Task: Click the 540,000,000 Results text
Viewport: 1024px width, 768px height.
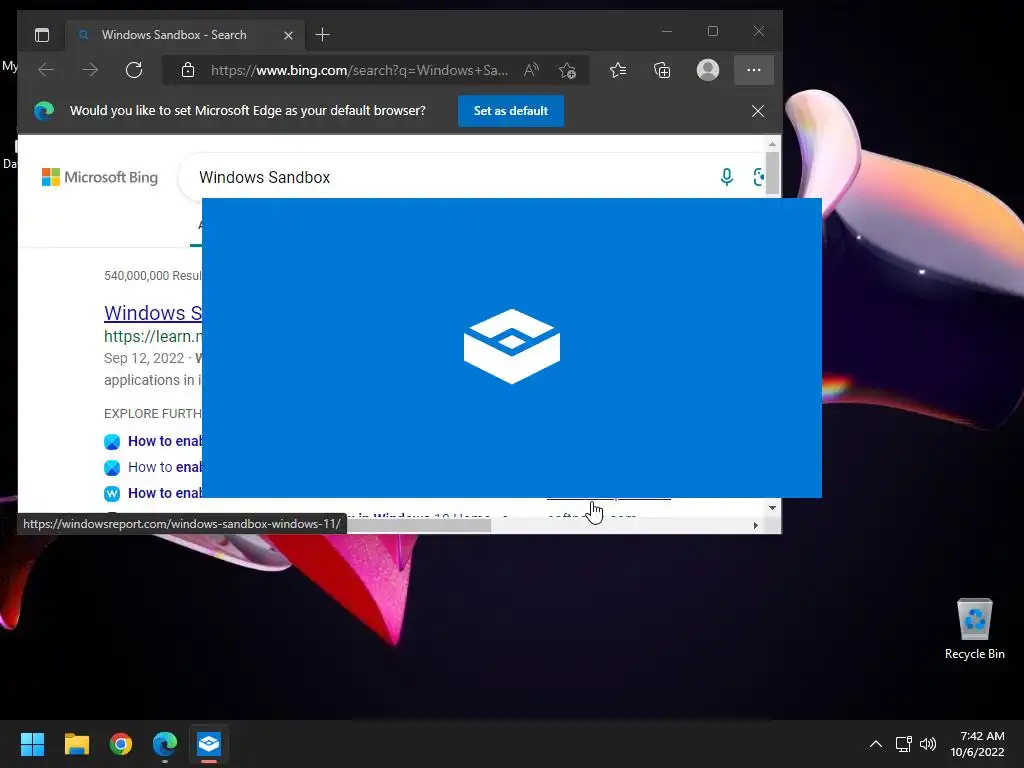Action: [x=153, y=276]
